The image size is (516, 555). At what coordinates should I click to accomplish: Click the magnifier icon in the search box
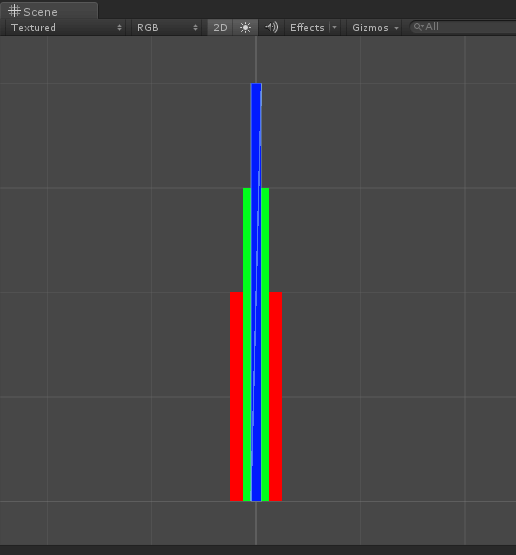(x=418, y=27)
